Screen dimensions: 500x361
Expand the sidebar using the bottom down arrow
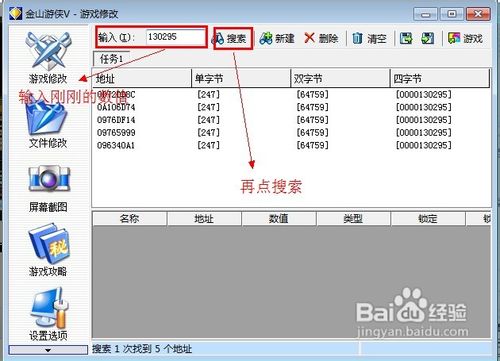point(48,350)
